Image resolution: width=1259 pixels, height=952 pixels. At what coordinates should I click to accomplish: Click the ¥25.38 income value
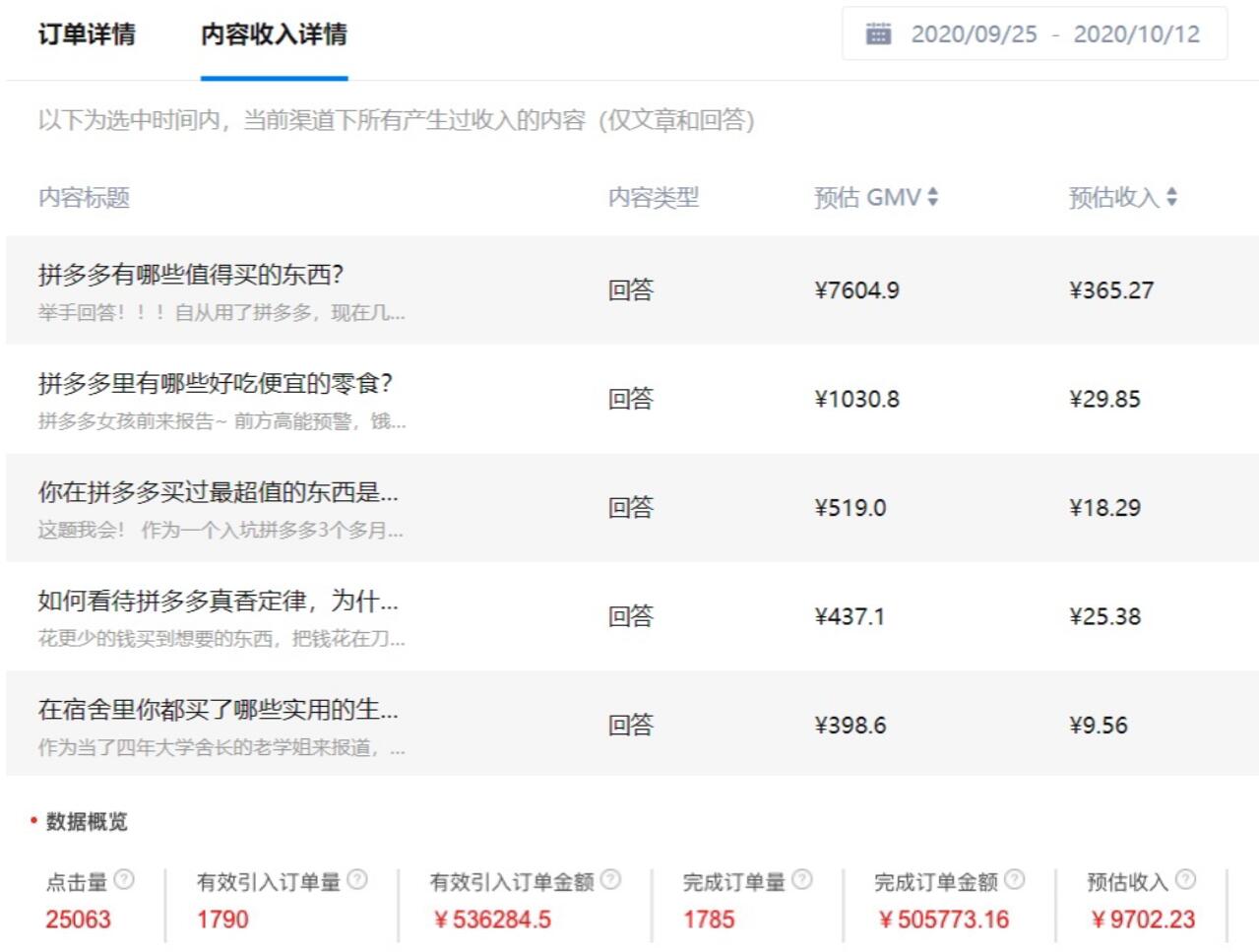(x=1104, y=617)
